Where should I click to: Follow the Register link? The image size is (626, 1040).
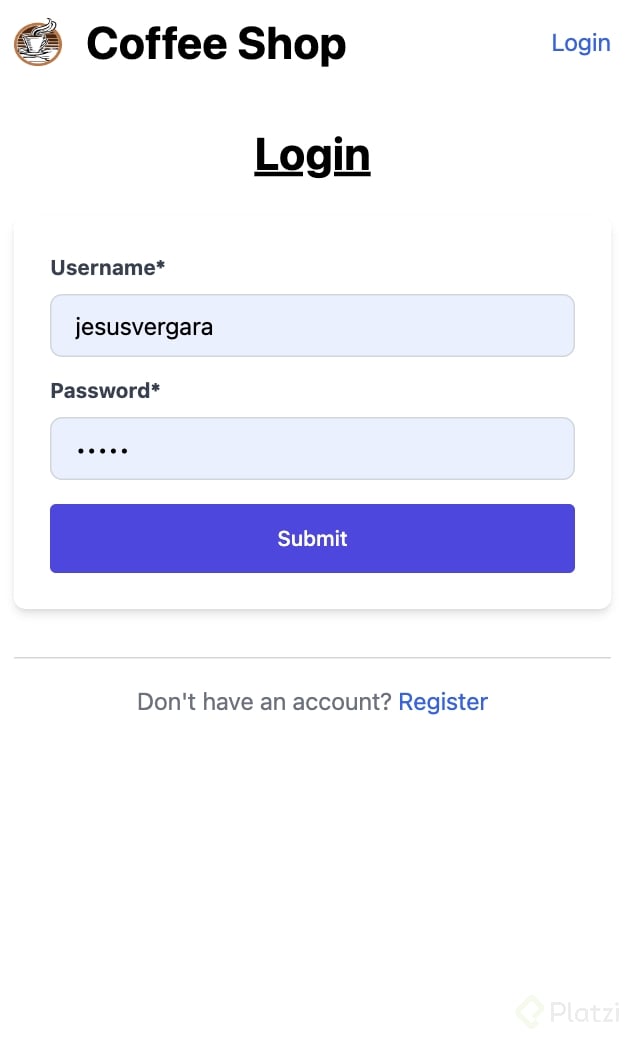443,702
